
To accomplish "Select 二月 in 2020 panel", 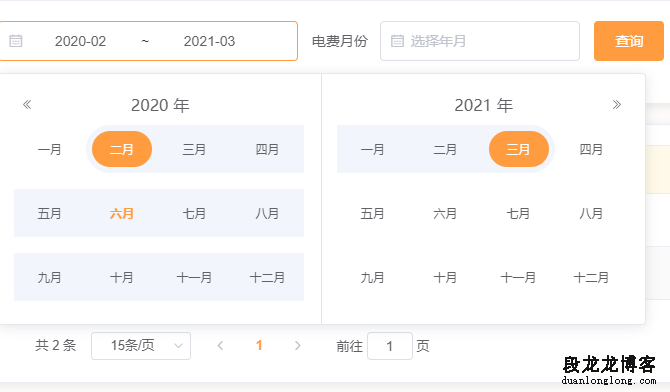I will [122, 149].
